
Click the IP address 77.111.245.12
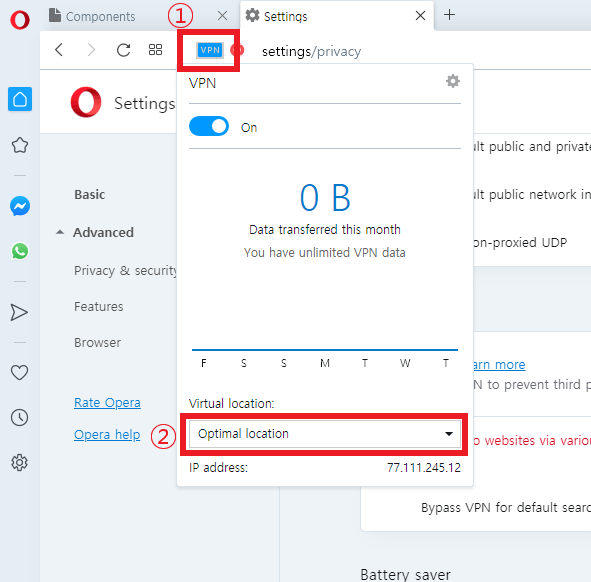click(x=424, y=468)
